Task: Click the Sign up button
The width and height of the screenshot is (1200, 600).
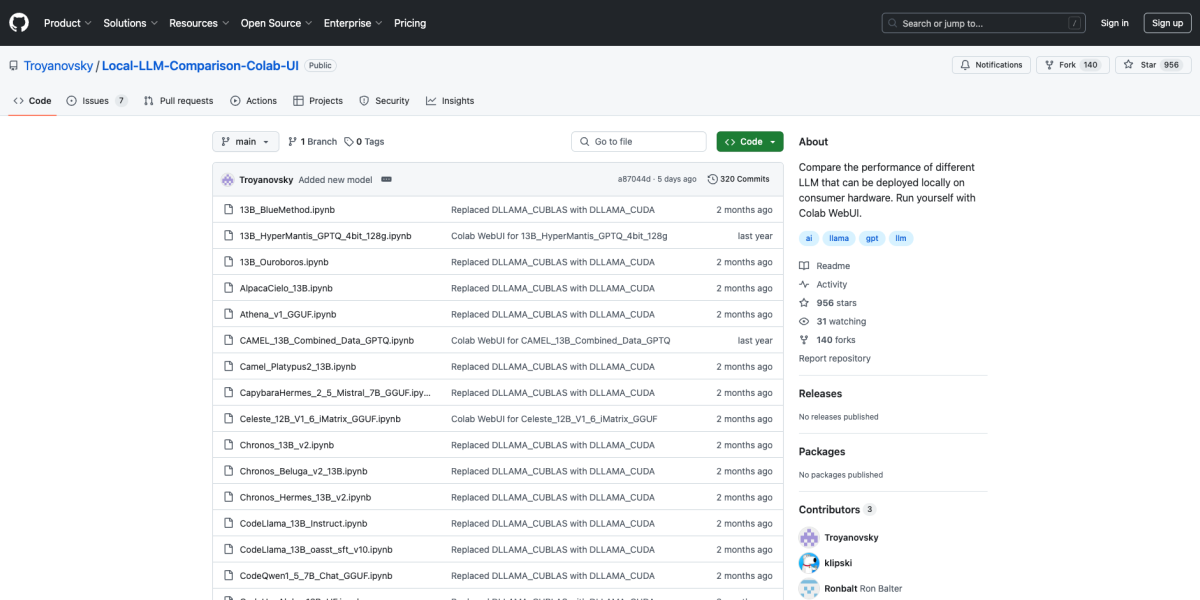Action: [x=1167, y=23]
